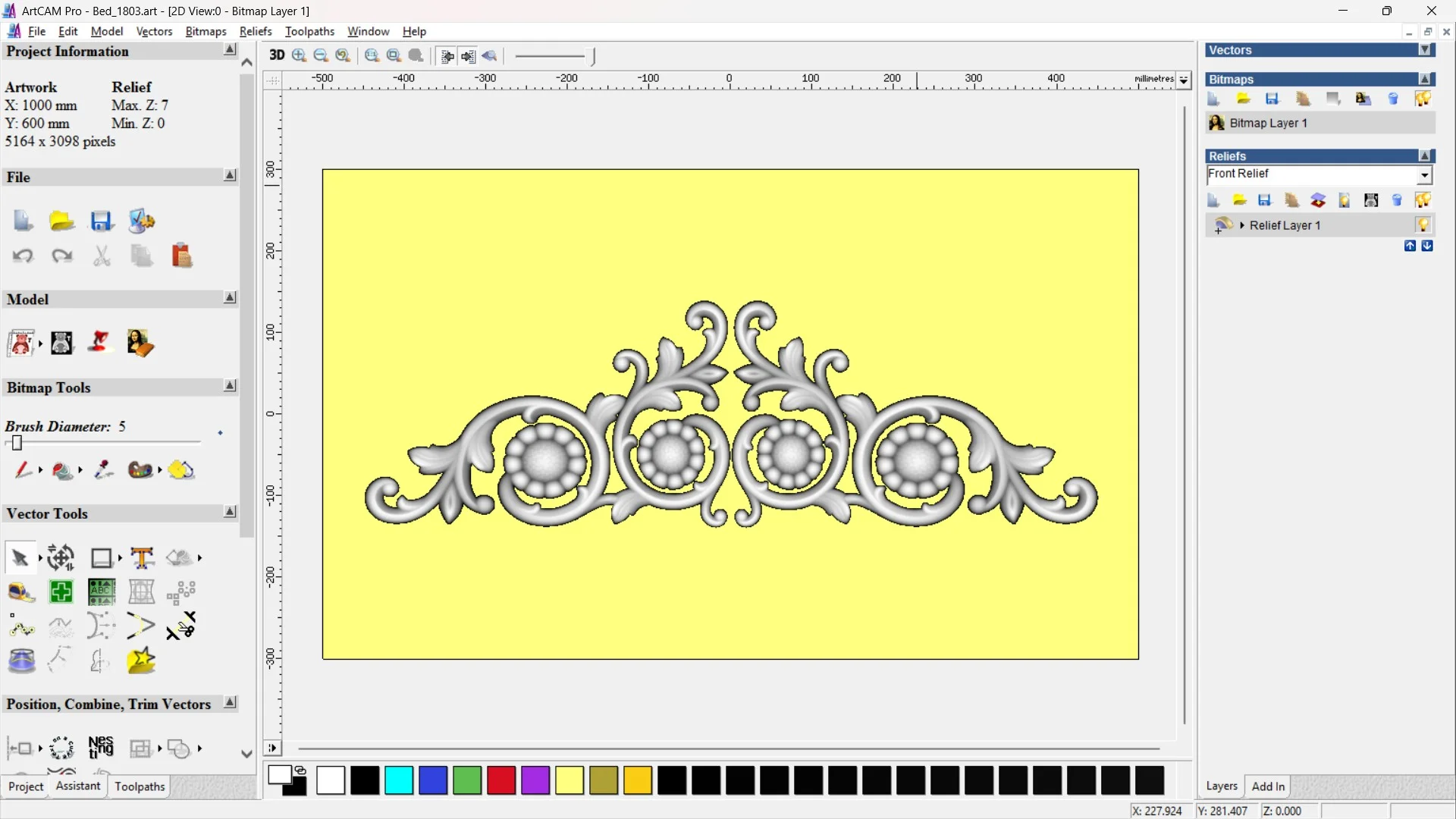This screenshot has width=1456, height=819.
Task: Open the Toolpaths menu
Action: point(309,31)
